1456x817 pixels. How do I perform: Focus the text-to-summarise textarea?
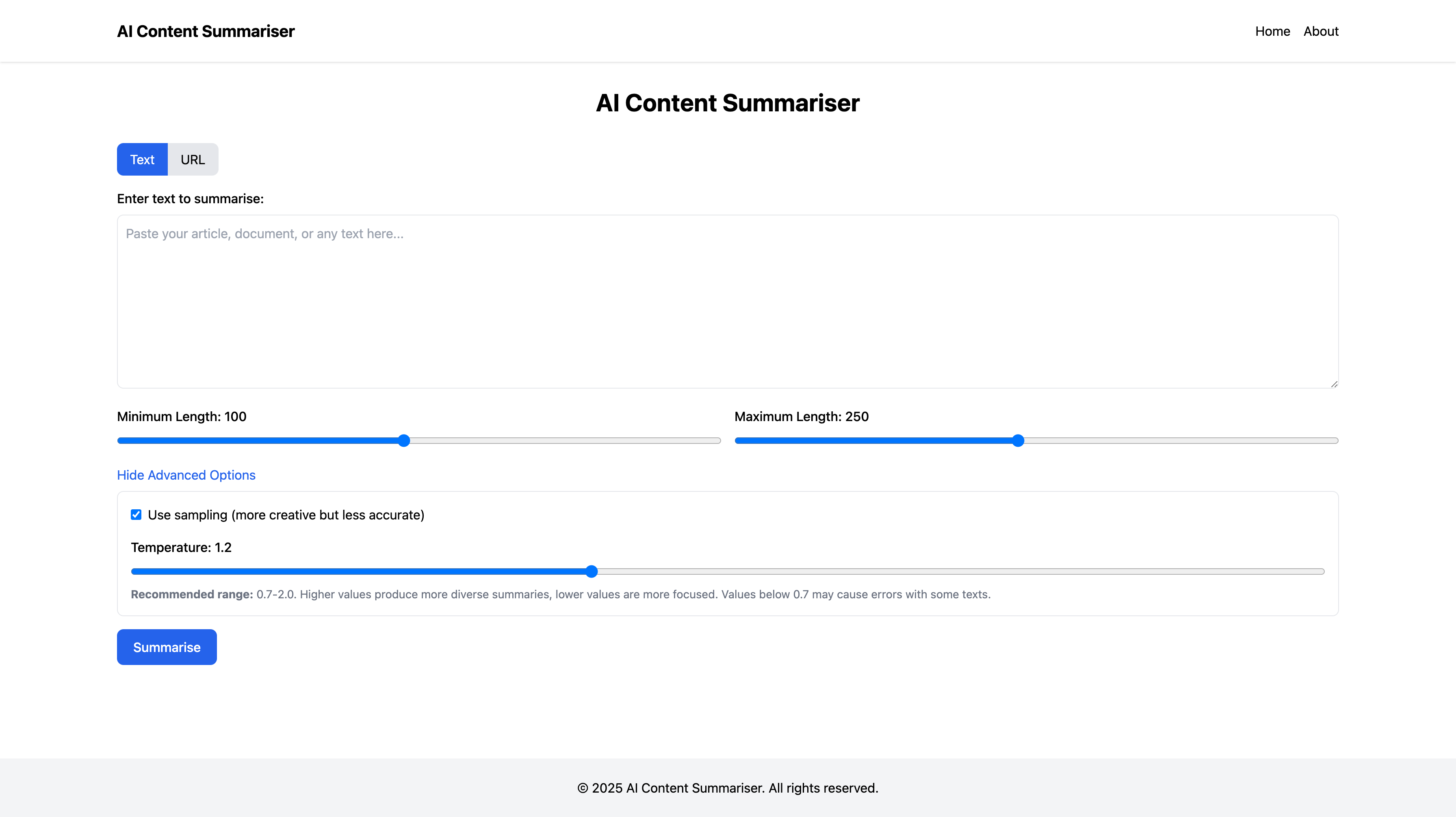coord(728,301)
